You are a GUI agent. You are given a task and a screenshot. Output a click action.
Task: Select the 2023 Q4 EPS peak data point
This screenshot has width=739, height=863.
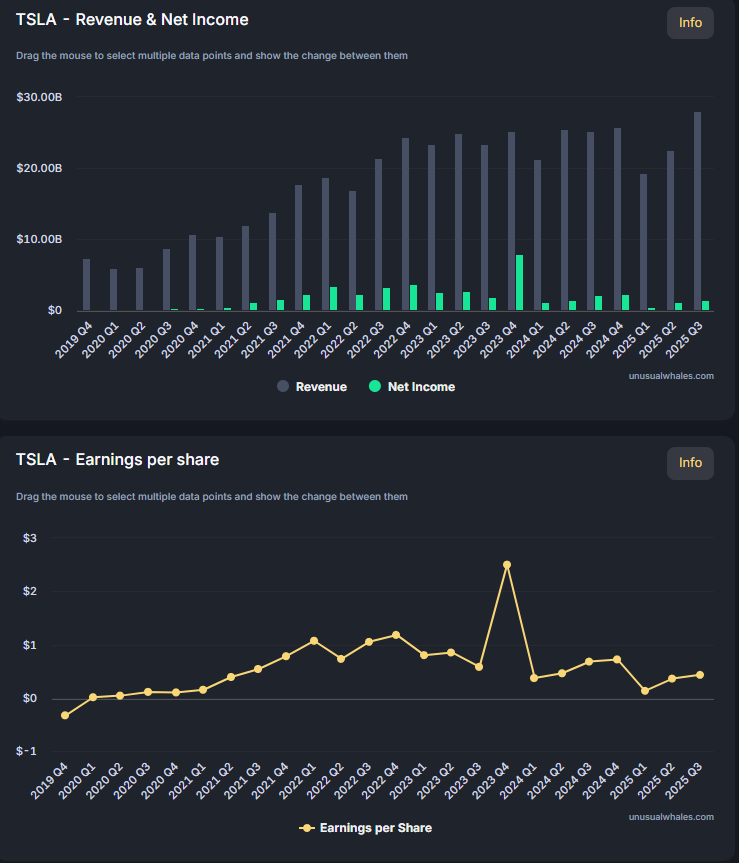(x=507, y=565)
